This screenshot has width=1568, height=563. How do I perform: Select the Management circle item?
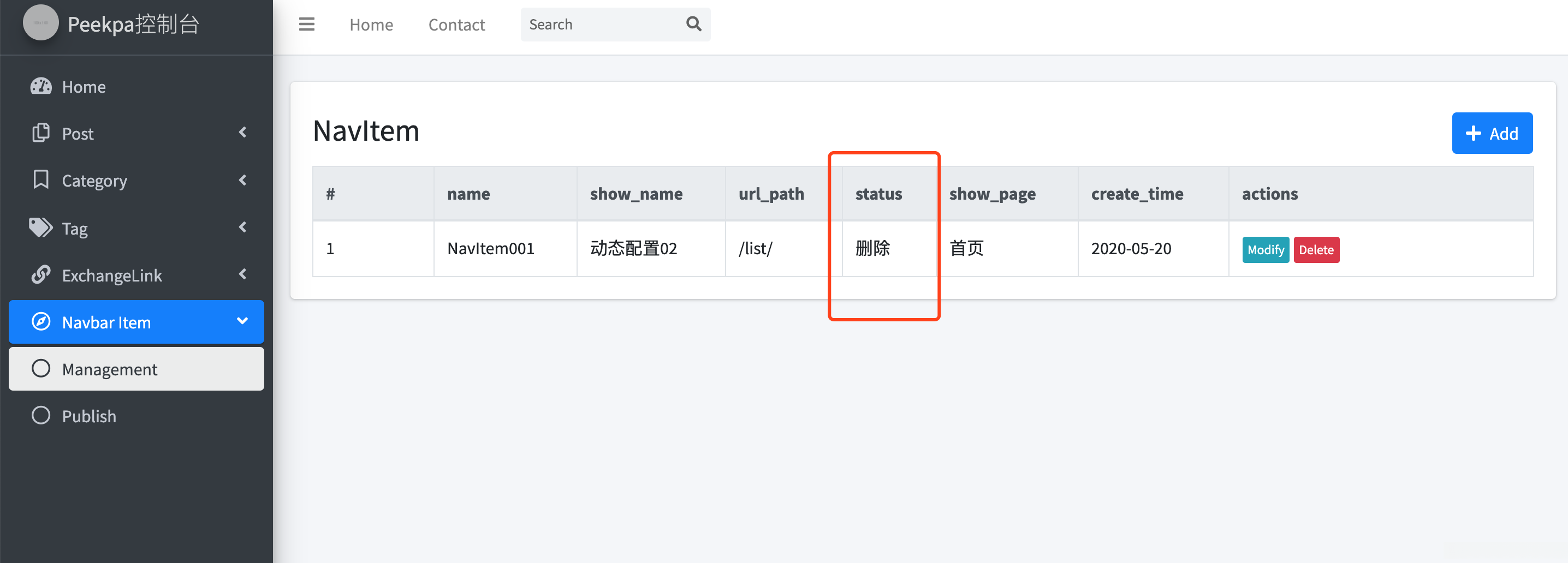pos(136,369)
